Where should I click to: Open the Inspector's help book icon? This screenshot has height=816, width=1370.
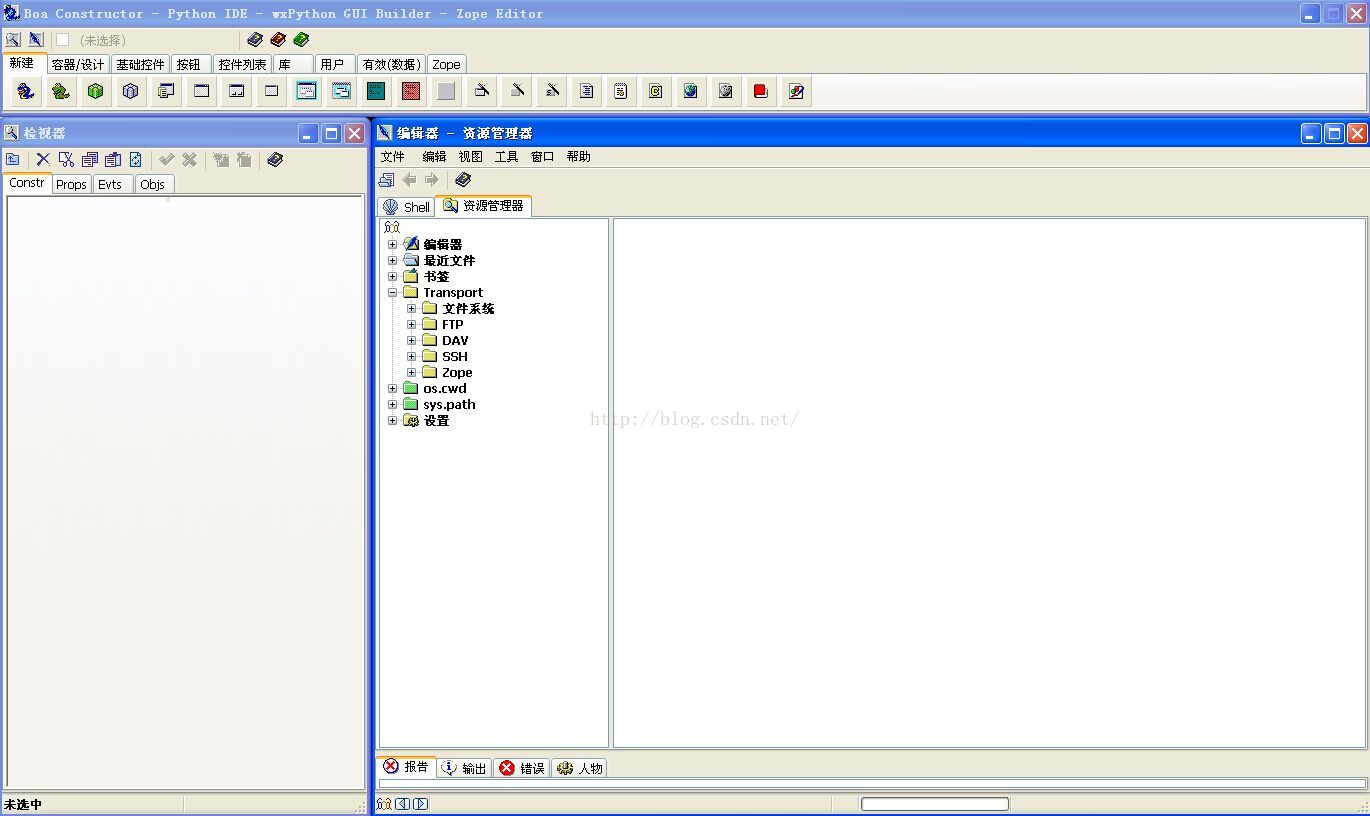275,159
